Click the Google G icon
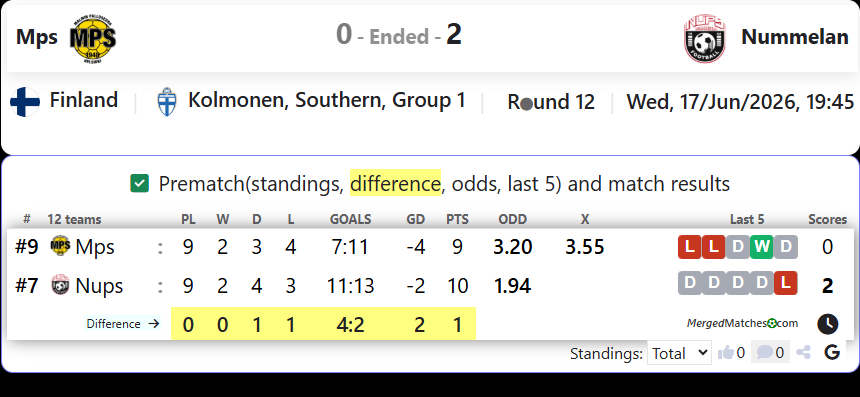This screenshot has width=860, height=397. point(832,353)
